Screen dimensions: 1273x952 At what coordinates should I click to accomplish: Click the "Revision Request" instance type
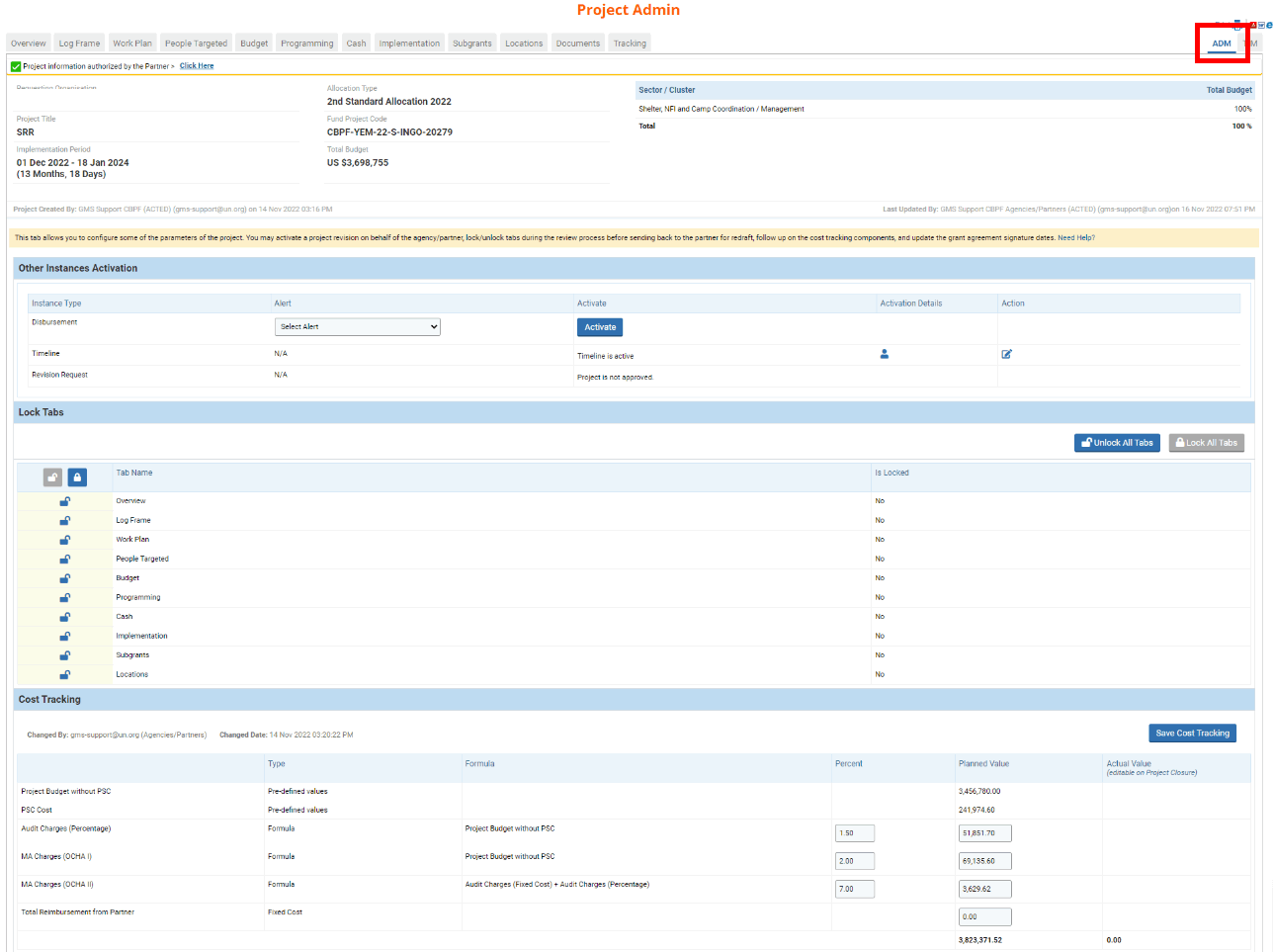59,375
